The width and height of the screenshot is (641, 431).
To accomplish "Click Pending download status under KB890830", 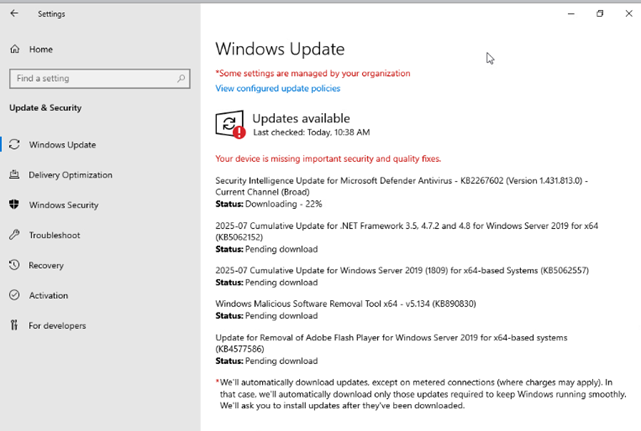I will pos(267,316).
